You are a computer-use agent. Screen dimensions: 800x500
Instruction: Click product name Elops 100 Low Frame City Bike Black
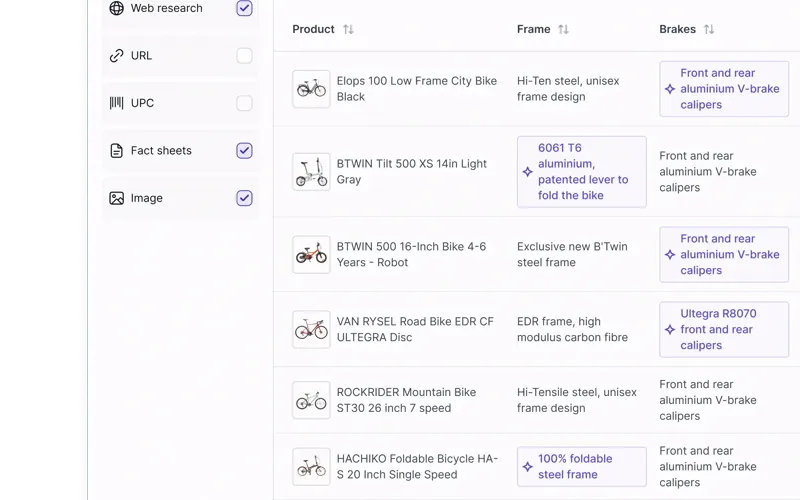416,89
